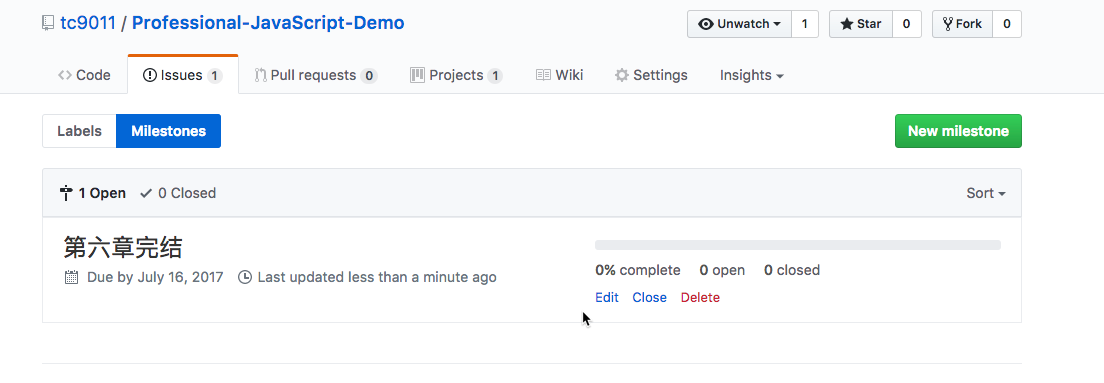This screenshot has width=1104, height=383.
Task: Open the Pull requests tab
Action: tap(316, 75)
